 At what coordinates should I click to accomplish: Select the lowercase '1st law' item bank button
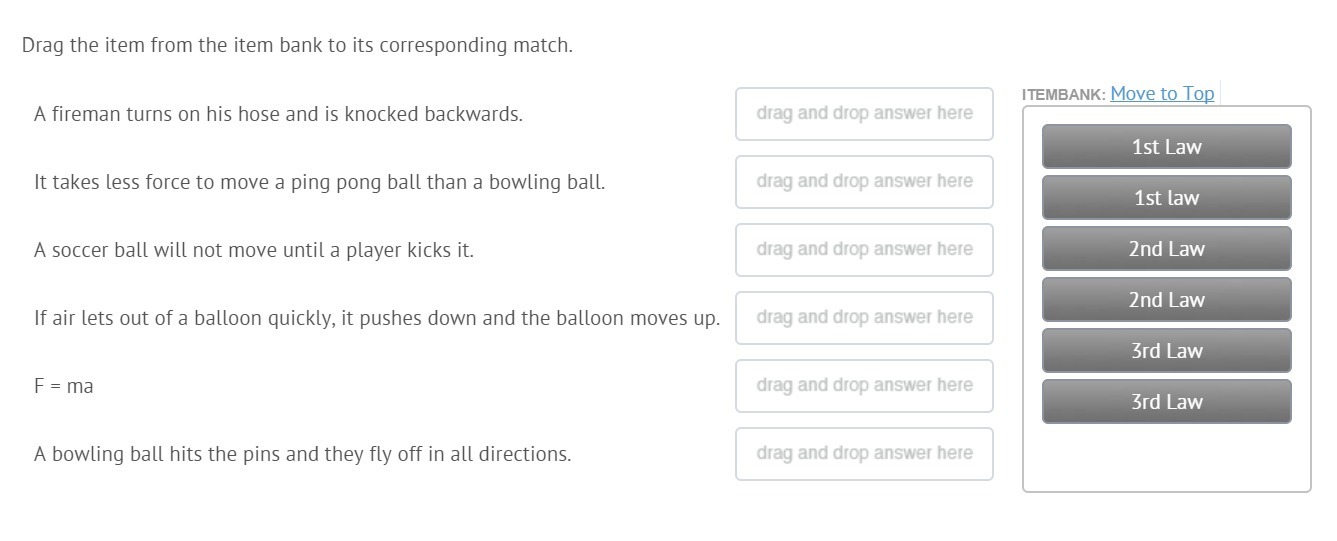(x=1166, y=198)
